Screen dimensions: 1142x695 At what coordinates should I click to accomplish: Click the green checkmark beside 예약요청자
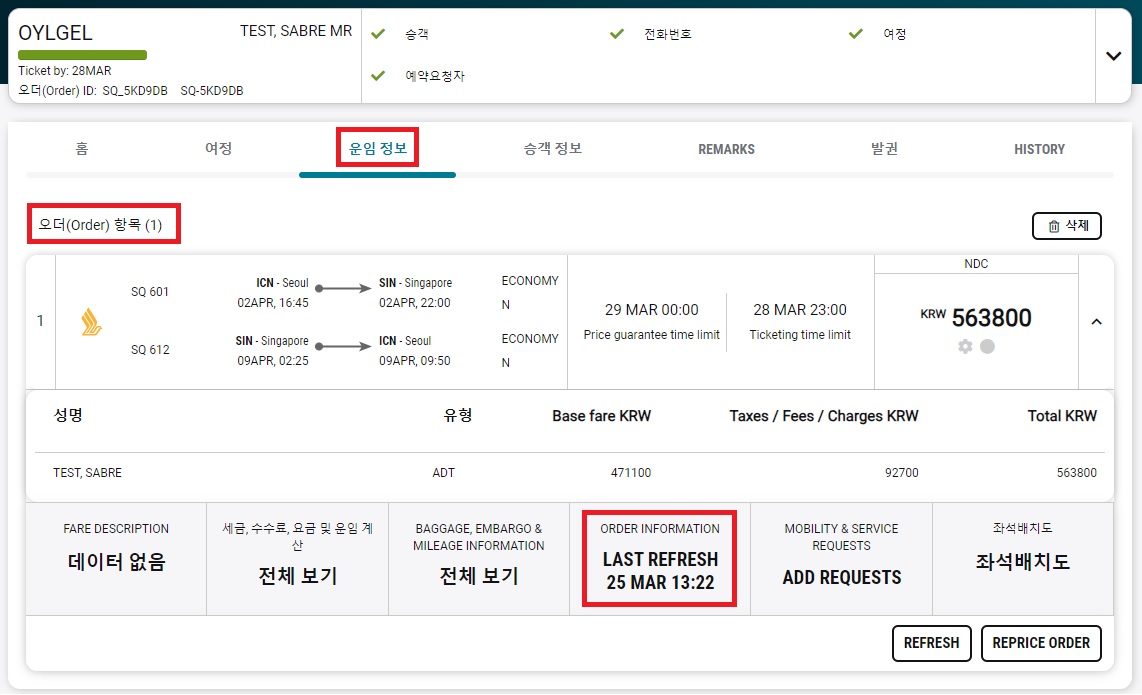click(378, 75)
